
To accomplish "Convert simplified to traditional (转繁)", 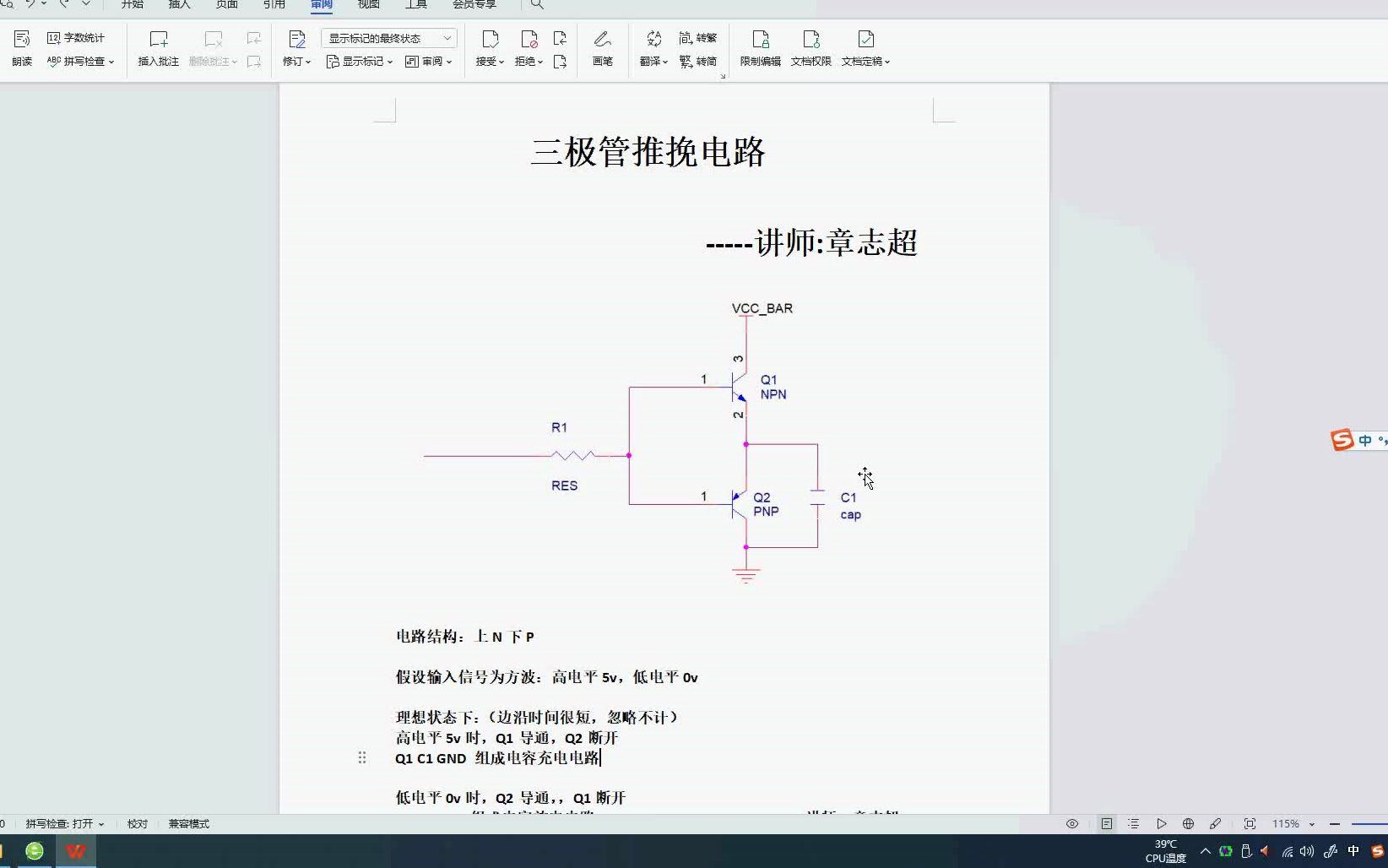I will pos(698,38).
